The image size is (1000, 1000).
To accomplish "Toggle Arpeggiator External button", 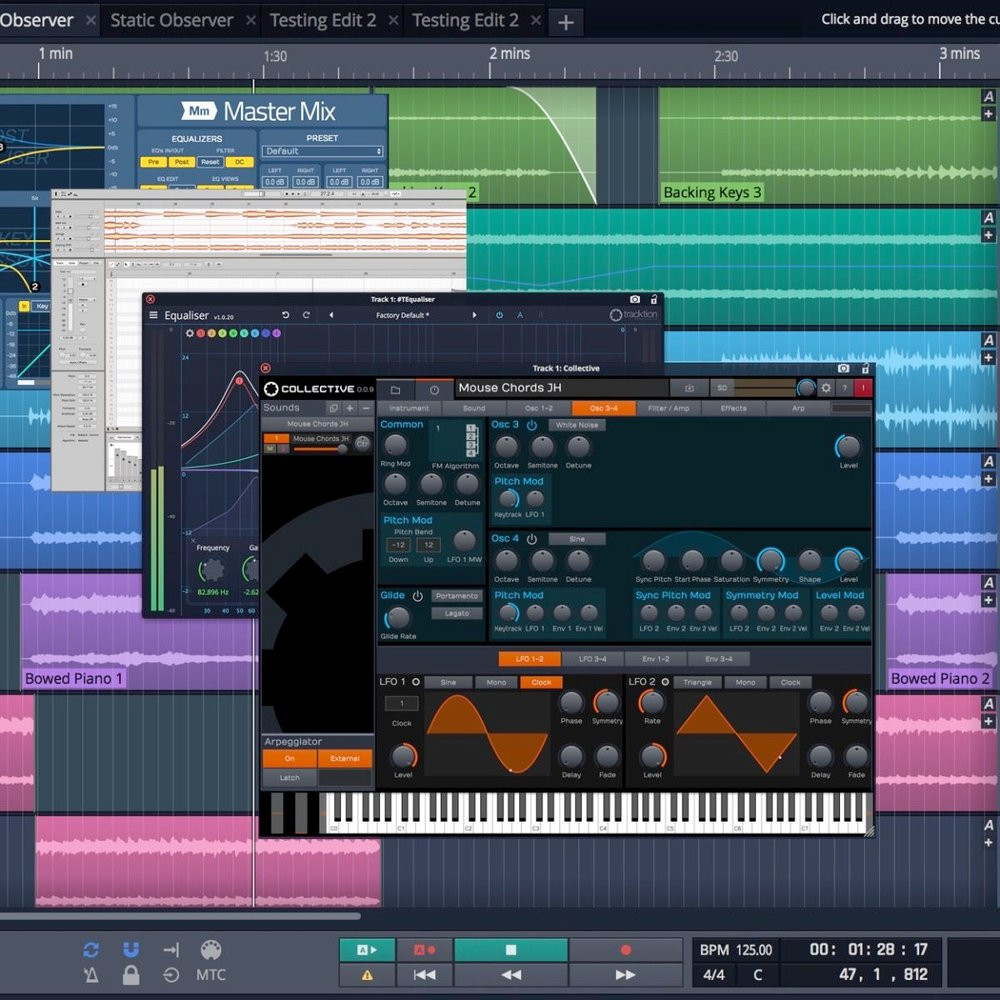I will tap(345, 758).
